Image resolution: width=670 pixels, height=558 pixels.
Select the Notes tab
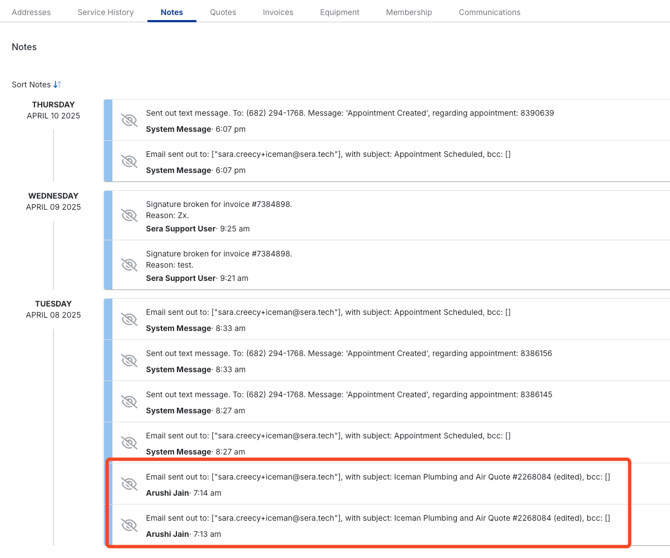pos(172,12)
